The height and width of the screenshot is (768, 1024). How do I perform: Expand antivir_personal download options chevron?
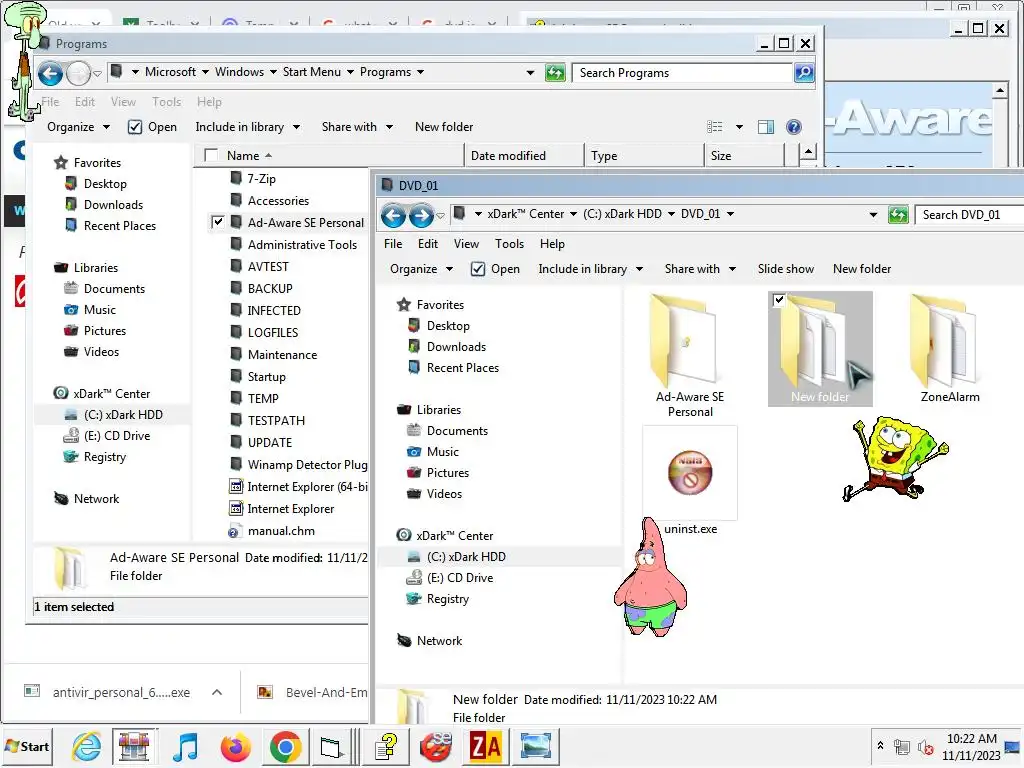[x=217, y=692]
